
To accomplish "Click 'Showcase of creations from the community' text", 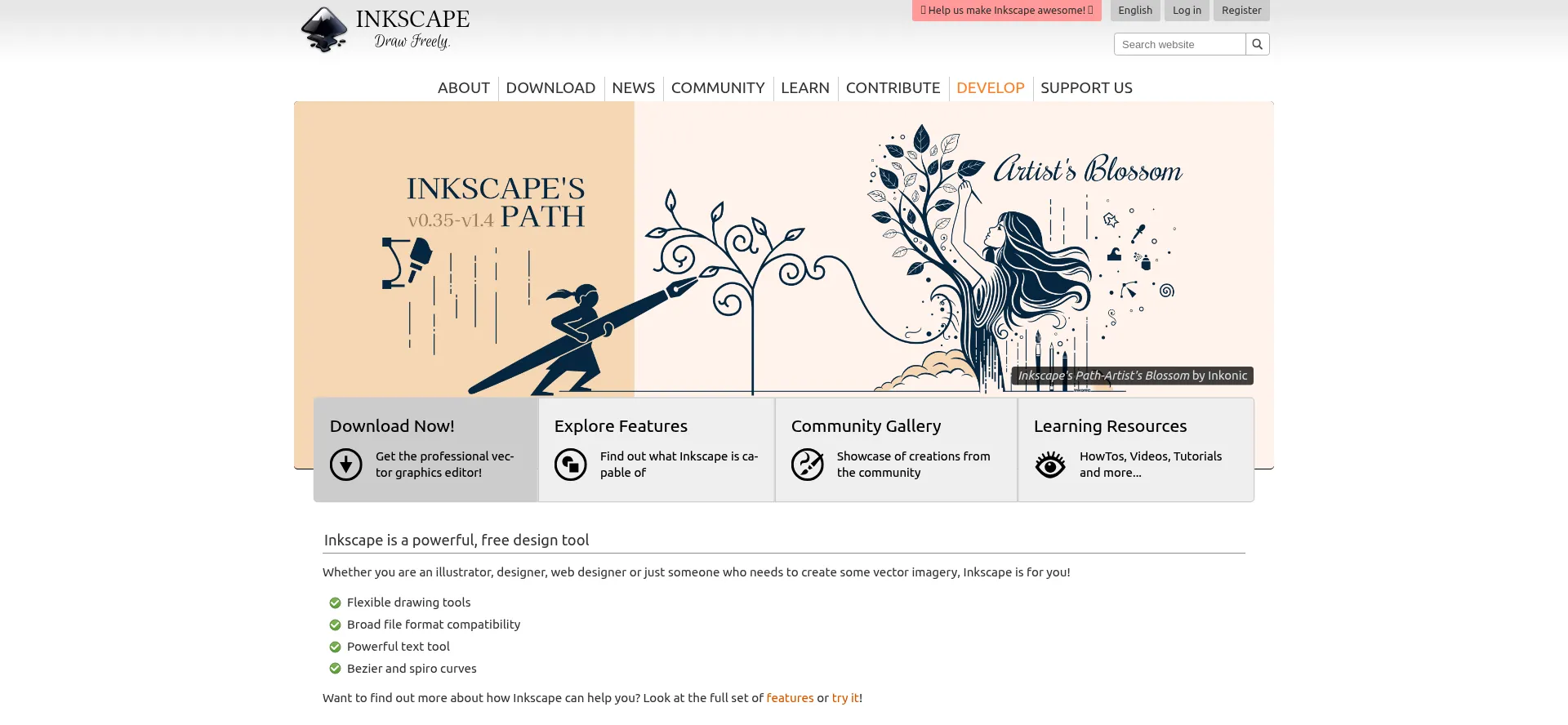I will 914,465.
